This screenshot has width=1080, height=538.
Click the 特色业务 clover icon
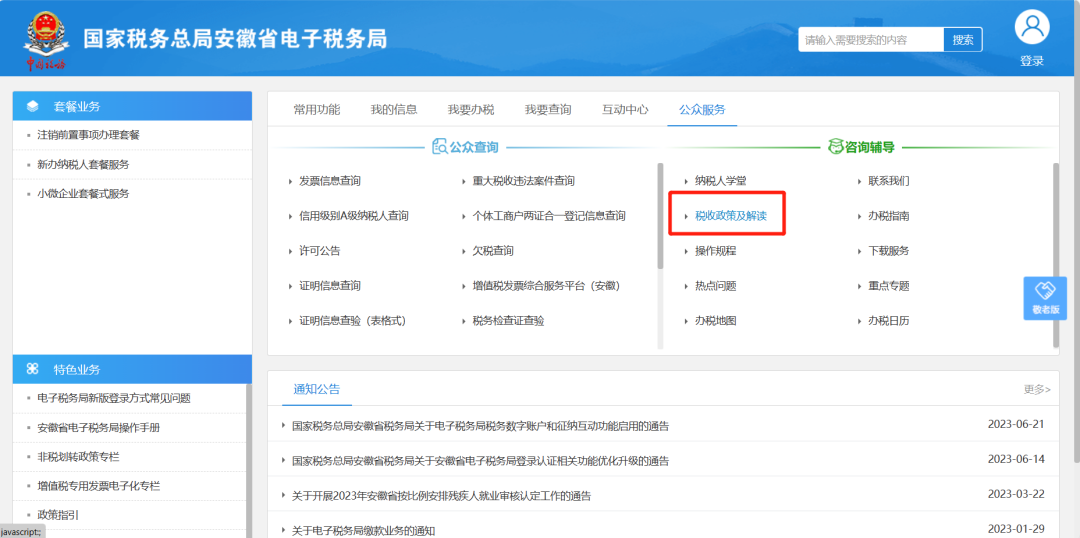tap(32, 370)
